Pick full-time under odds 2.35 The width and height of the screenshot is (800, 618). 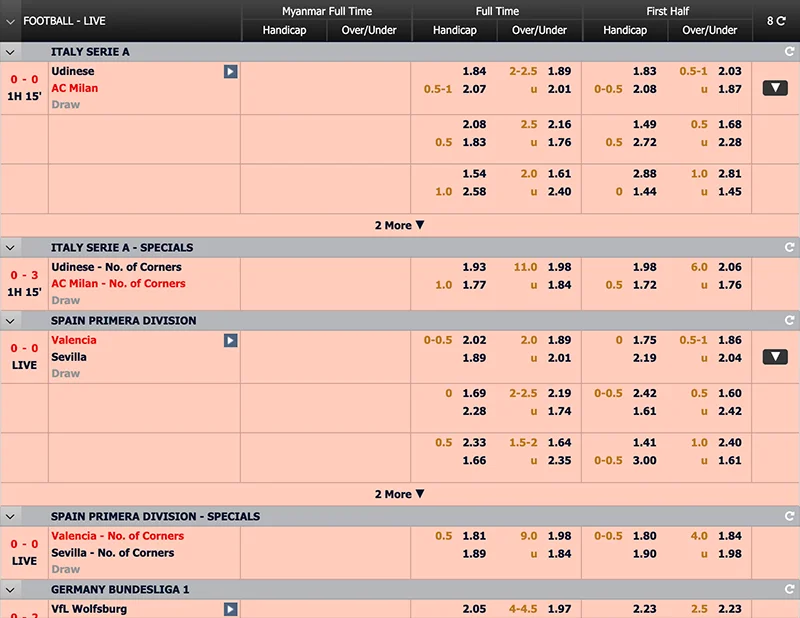559,460
